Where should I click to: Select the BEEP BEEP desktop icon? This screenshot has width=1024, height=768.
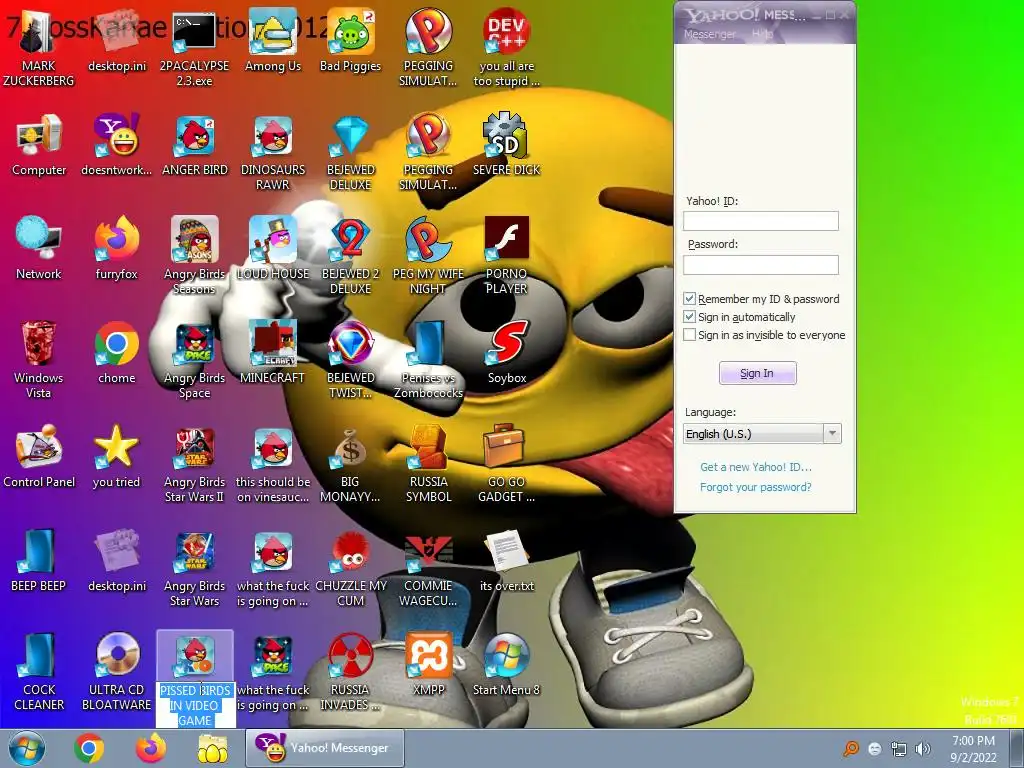(39, 560)
